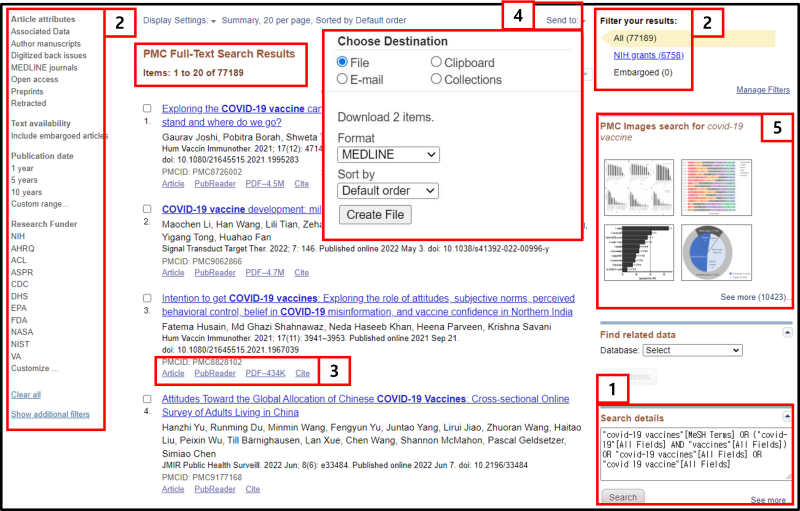Click the Create File button
Image resolution: width=800 pixels, height=511 pixels.
pyautogui.click(x=375, y=215)
